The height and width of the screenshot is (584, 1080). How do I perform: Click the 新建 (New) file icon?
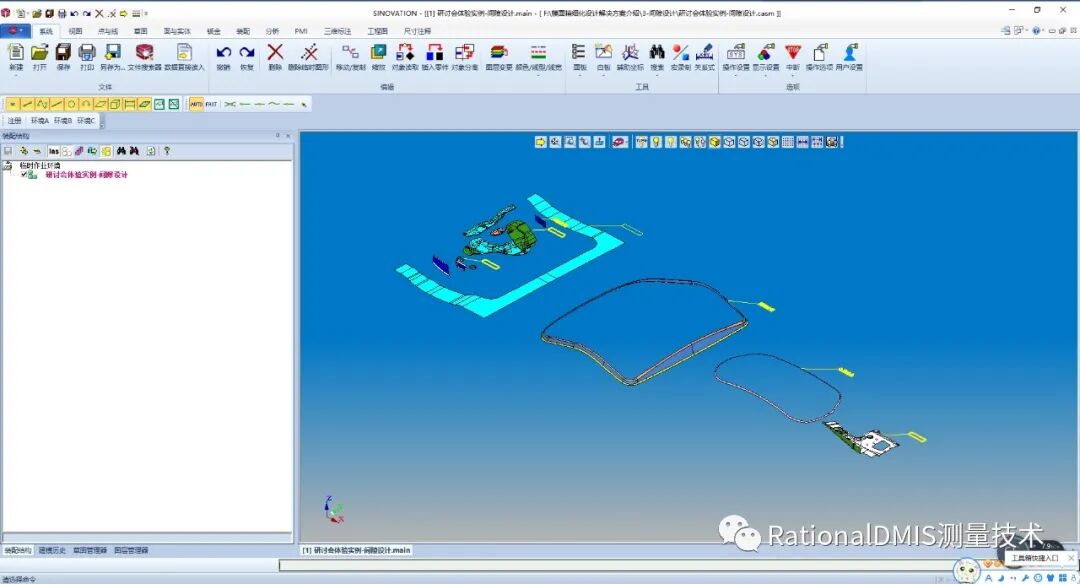16,52
